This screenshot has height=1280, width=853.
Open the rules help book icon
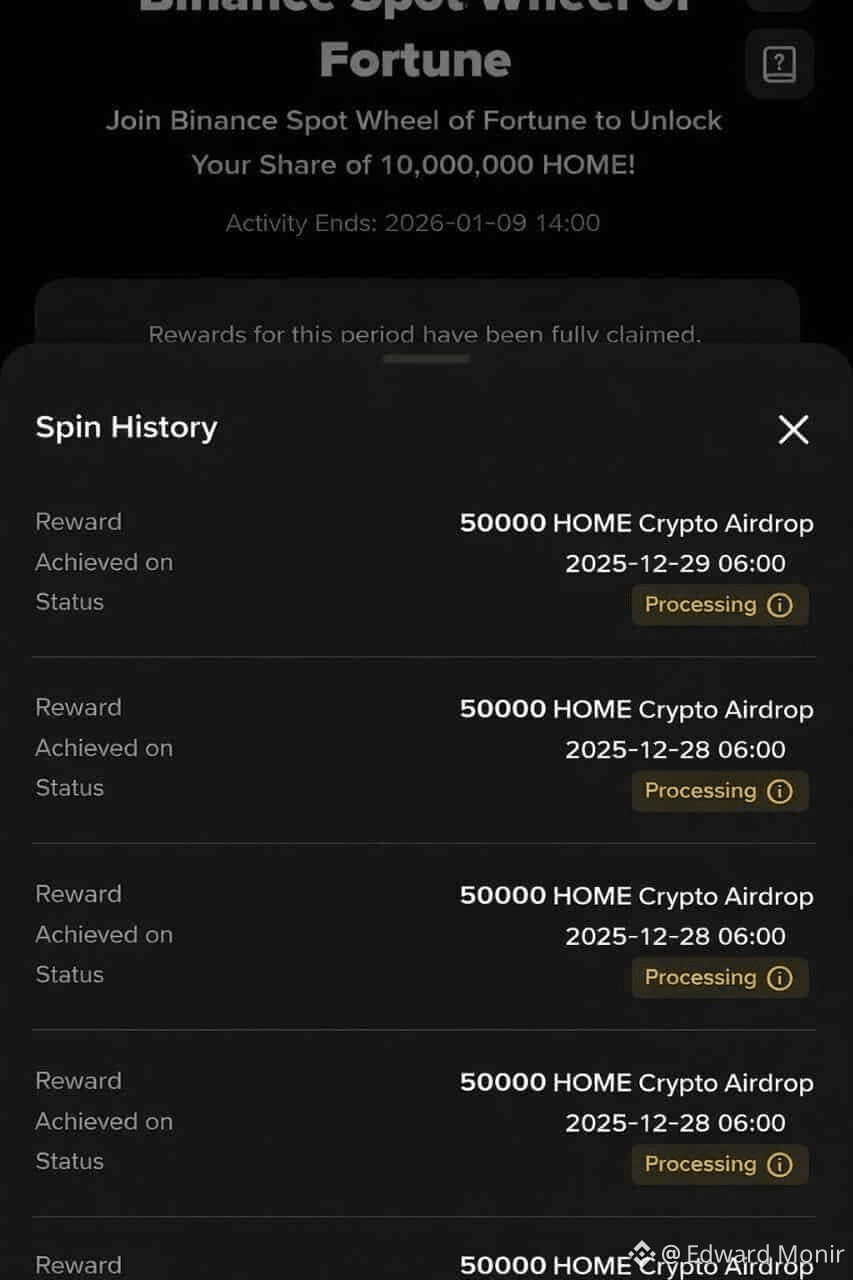point(779,65)
